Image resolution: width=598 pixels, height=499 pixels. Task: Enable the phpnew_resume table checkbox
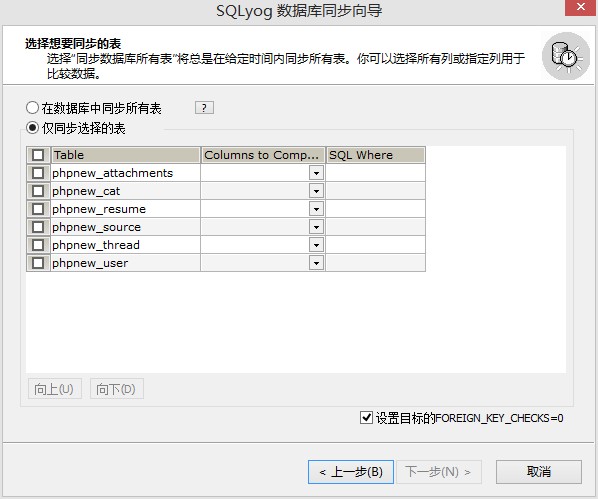pyautogui.click(x=38, y=209)
